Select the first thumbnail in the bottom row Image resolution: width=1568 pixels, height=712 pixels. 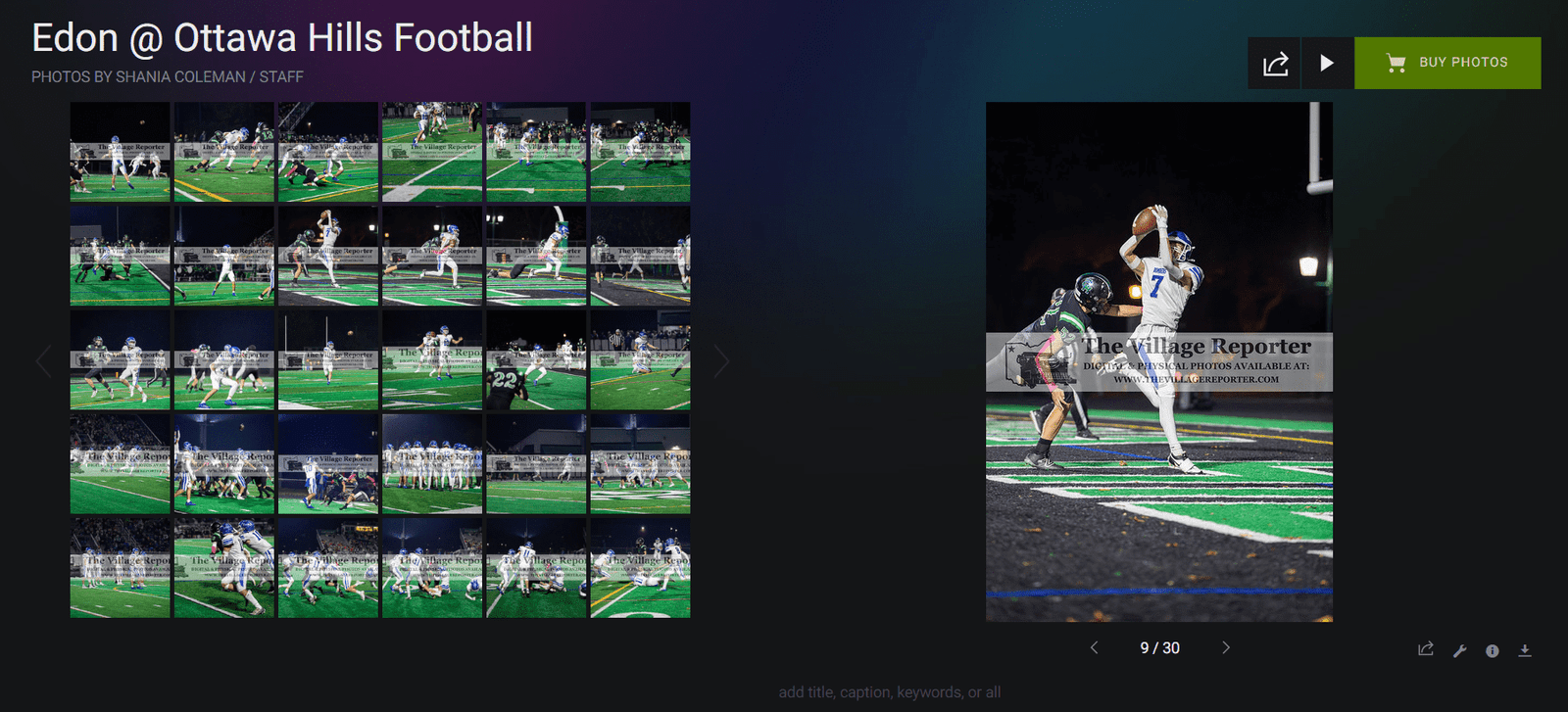tap(120, 568)
